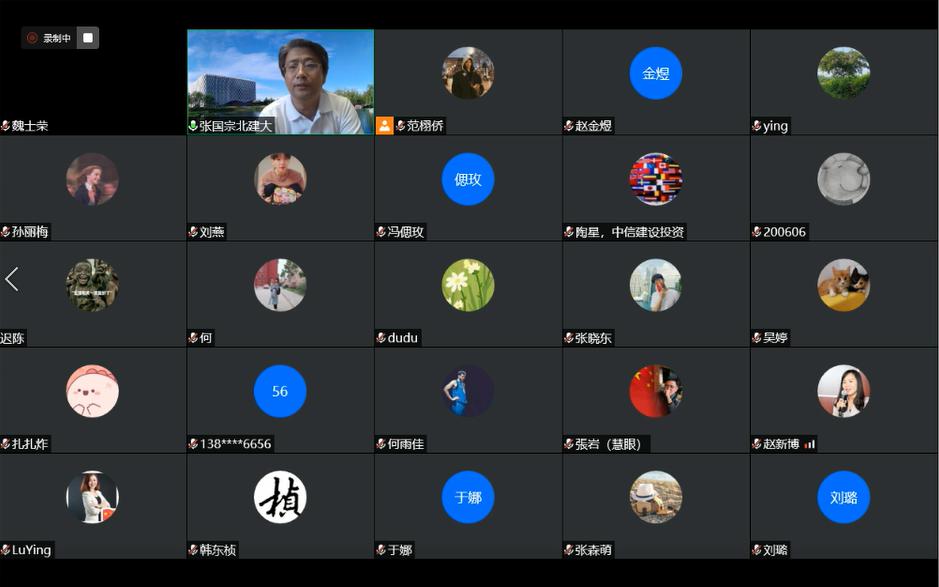Click the stop recording square button
This screenshot has height=587, width=939.
(88, 38)
